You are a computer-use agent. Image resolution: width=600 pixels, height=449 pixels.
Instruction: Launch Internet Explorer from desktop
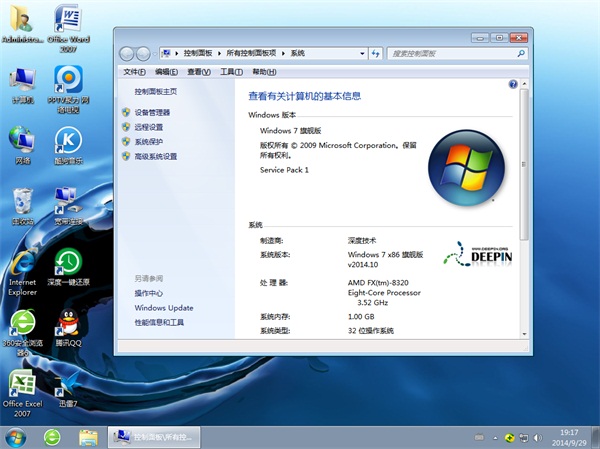pyautogui.click(x=22, y=271)
